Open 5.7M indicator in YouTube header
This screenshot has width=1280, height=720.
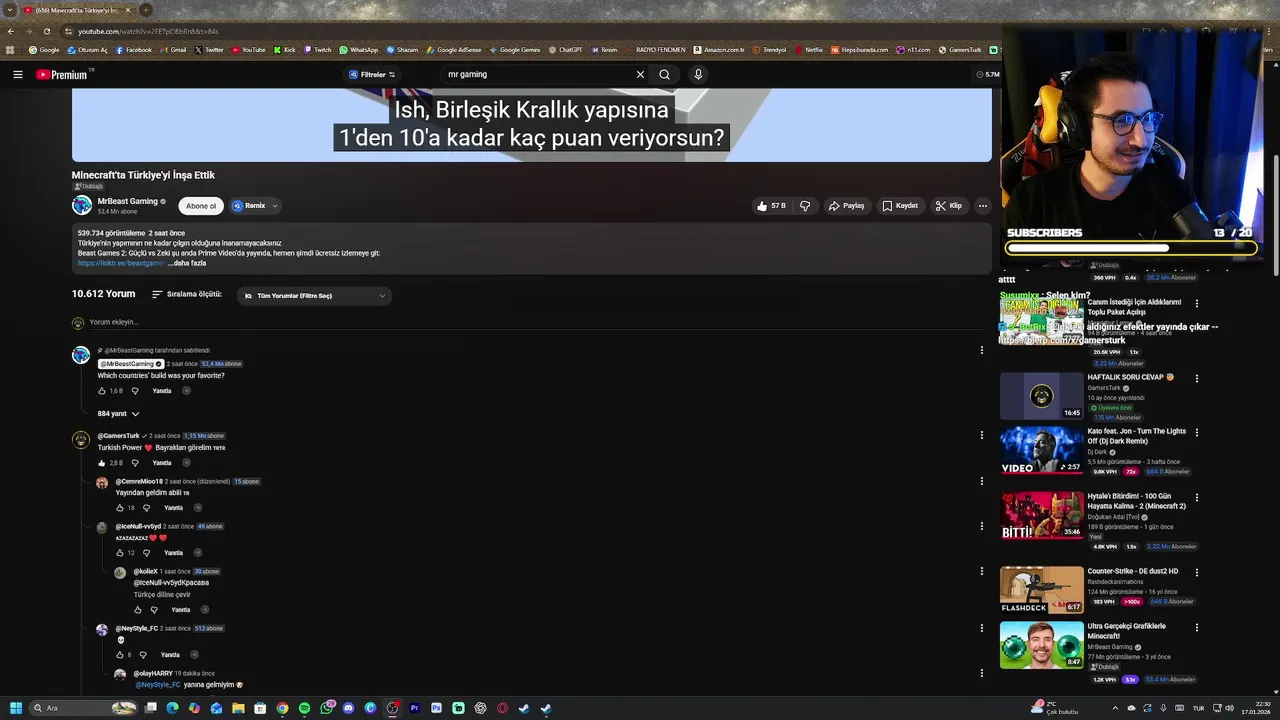click(x=988, y=74)
